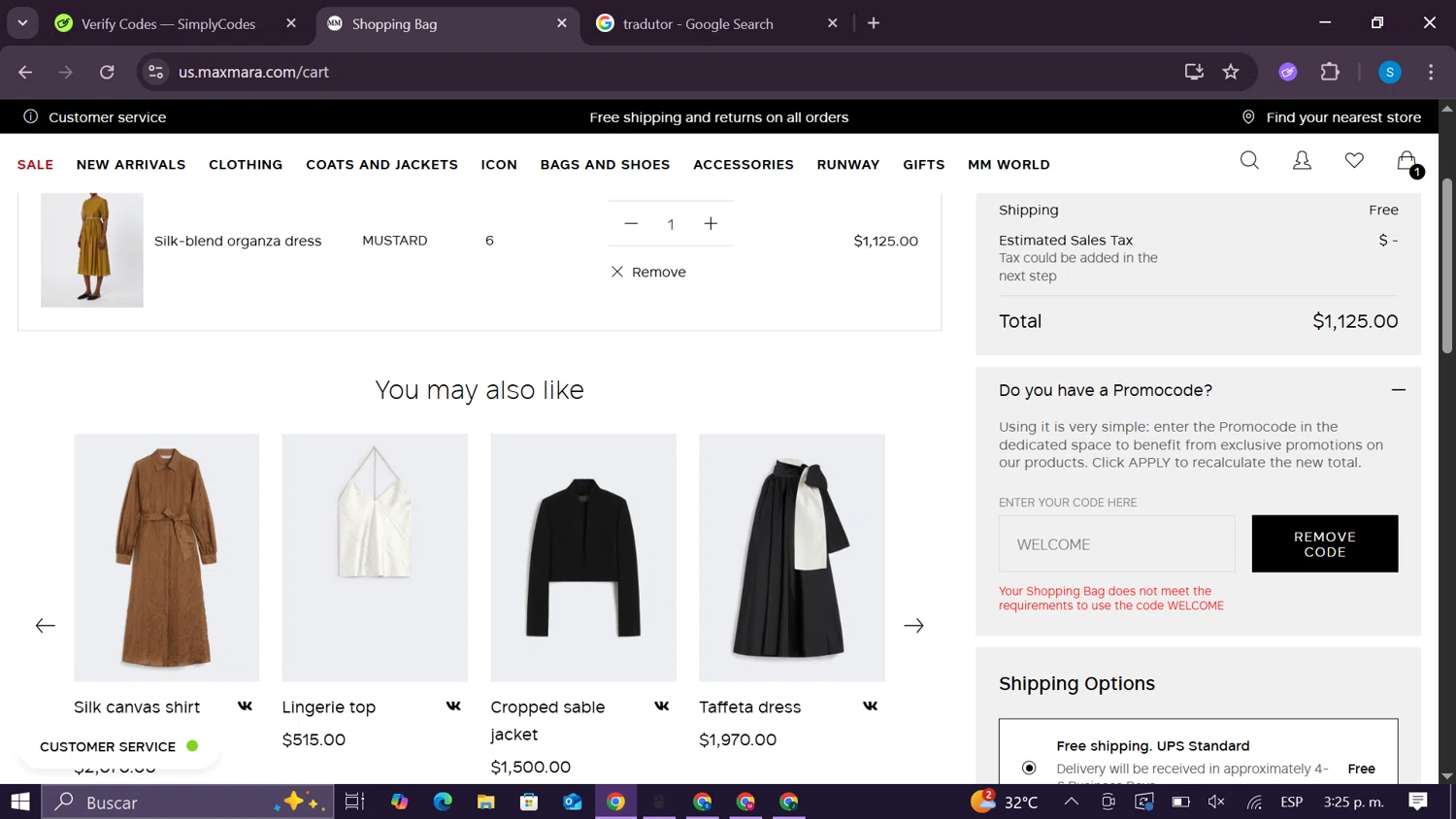Open Task View on taskbar
This screenshot has height=819, width=1456.
(x=354, y=802)
